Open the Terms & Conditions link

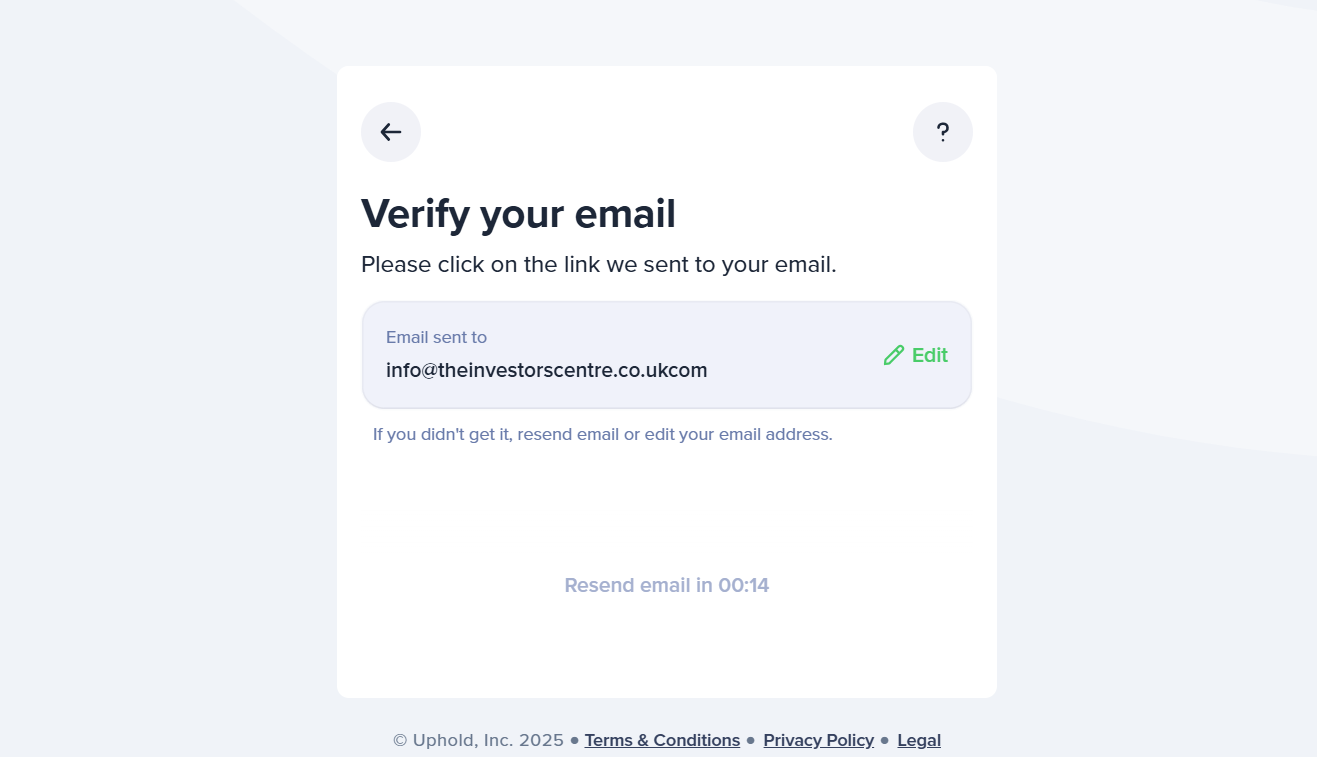[x=662, y=740]
